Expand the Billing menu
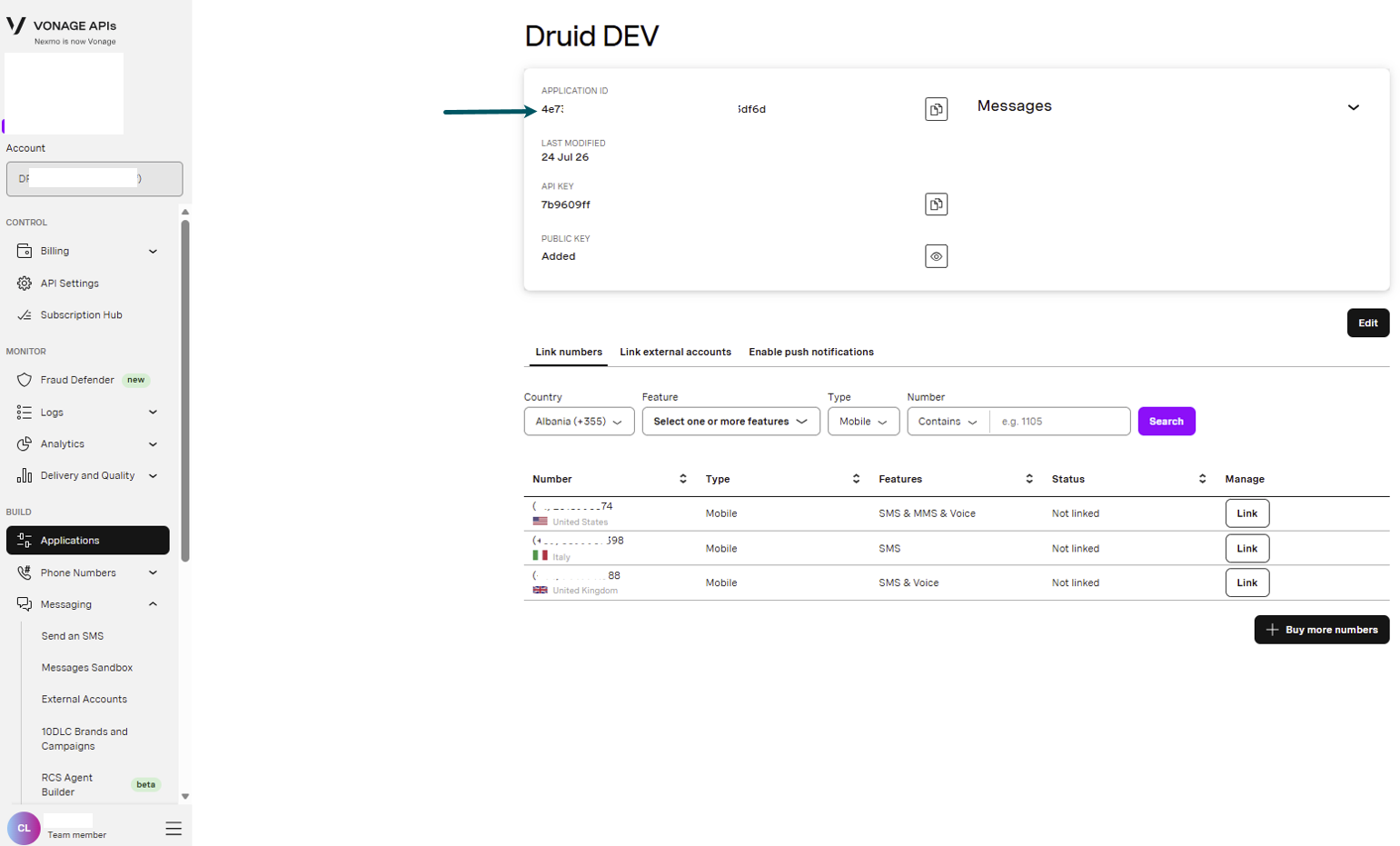This screenshot has width=1400, height=846. tap(88, 251)
